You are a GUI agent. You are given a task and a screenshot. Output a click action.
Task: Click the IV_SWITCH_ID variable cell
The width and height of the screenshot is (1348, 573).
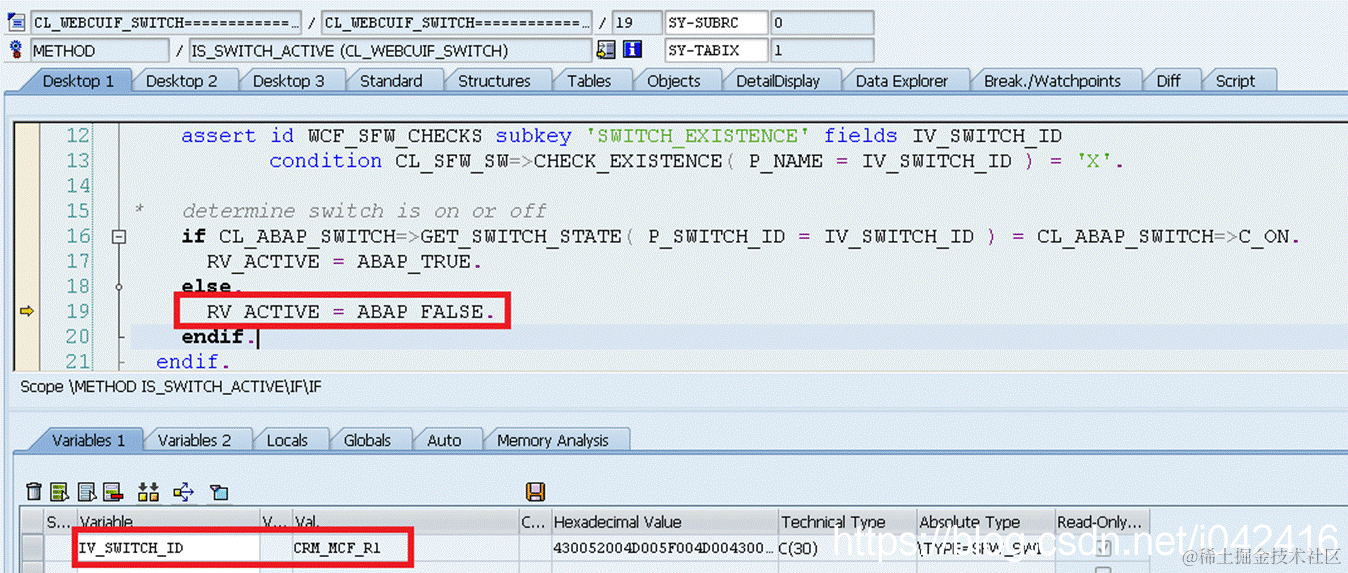tap(168, 548)
